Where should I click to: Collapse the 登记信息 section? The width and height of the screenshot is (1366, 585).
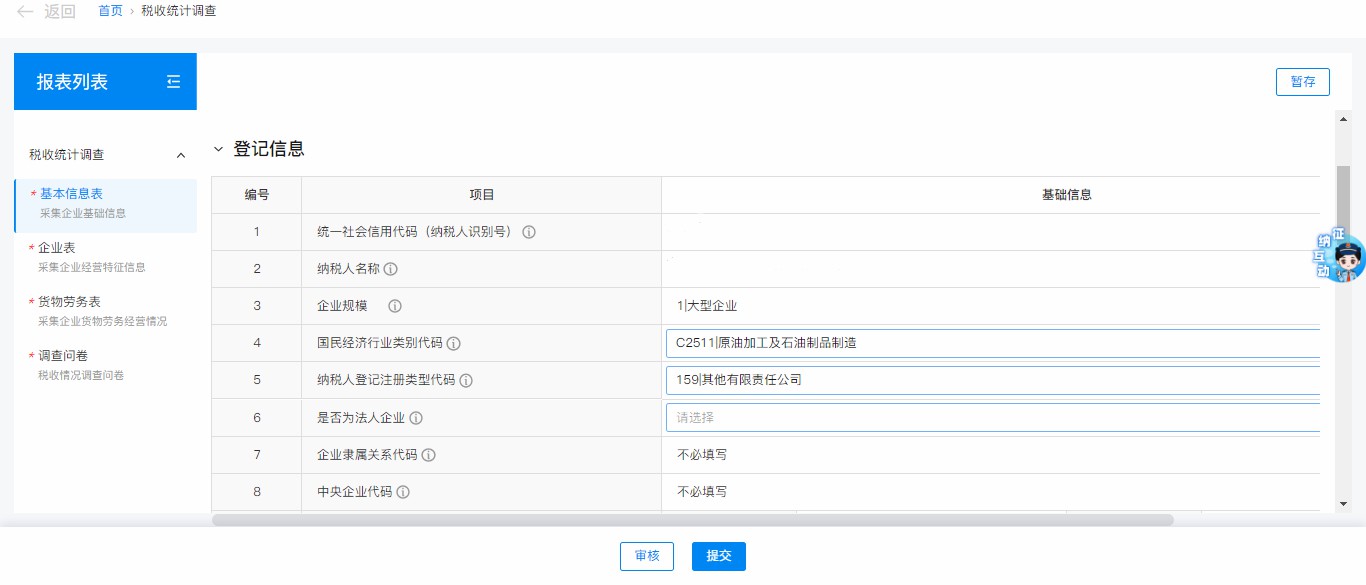(x=219, y=149)
